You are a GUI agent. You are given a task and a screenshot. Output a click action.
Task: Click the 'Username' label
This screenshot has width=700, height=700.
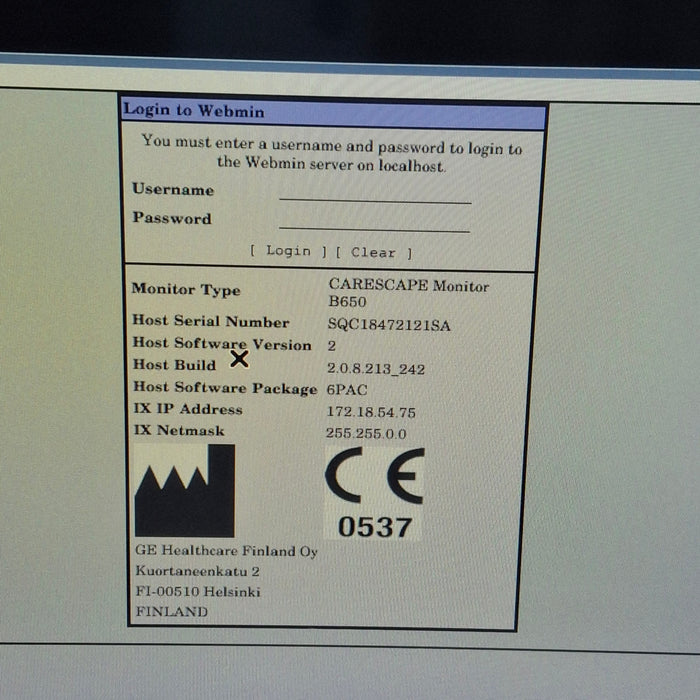tap(173, 189)
